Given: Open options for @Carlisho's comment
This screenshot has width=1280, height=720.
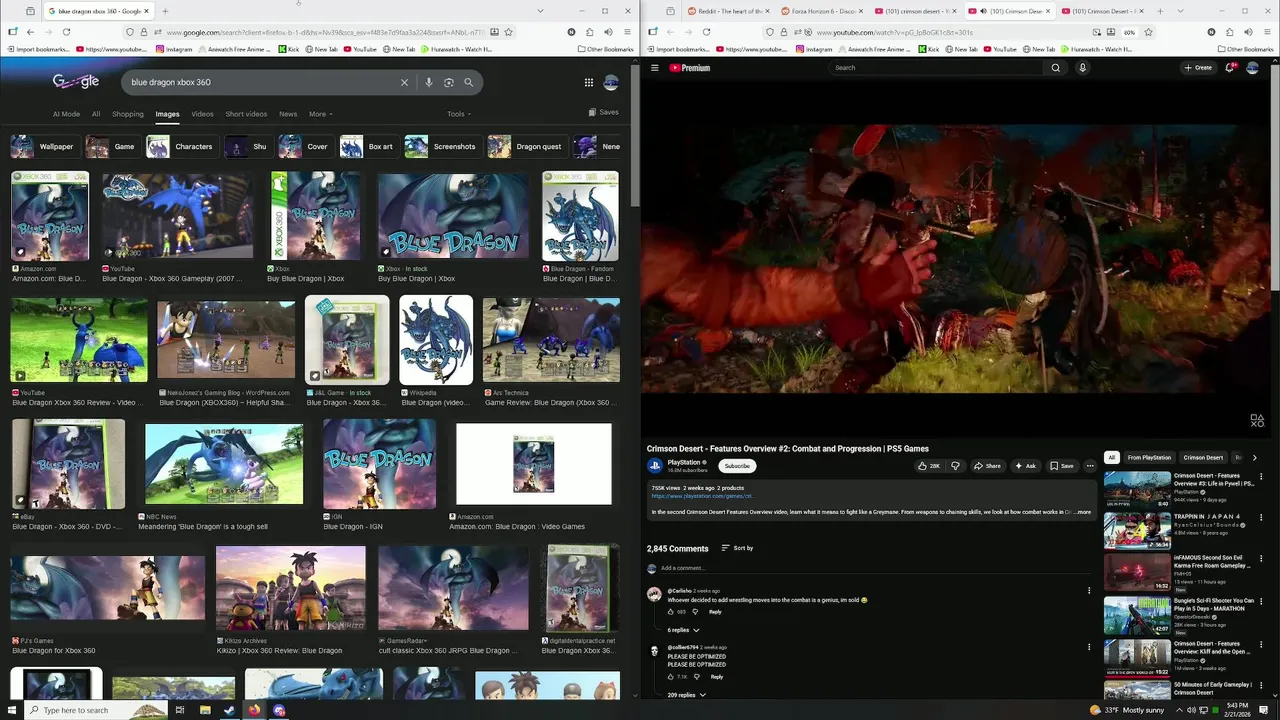Looking at the screenshot, I should tap(1089, 591).
